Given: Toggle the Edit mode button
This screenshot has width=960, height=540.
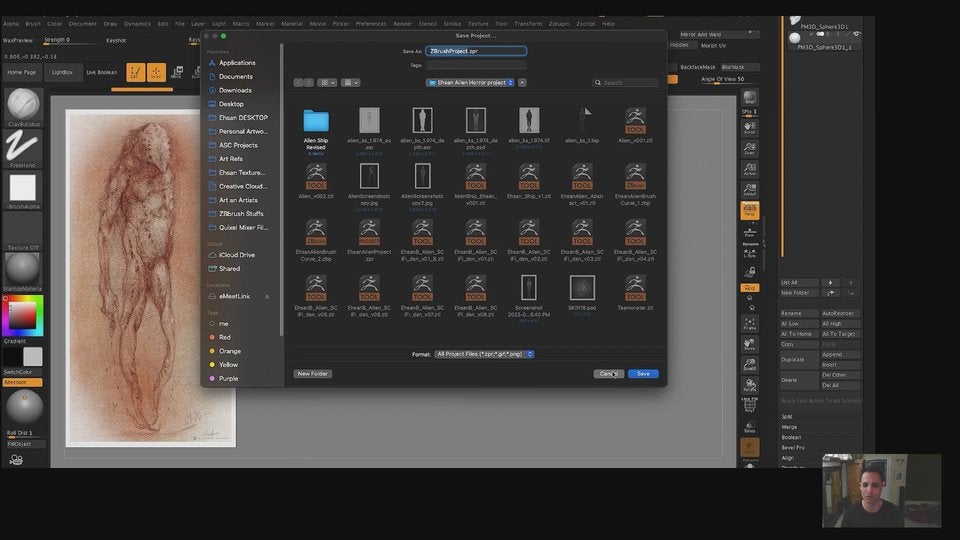Looking at the screenshot, I should click(134, 72).
